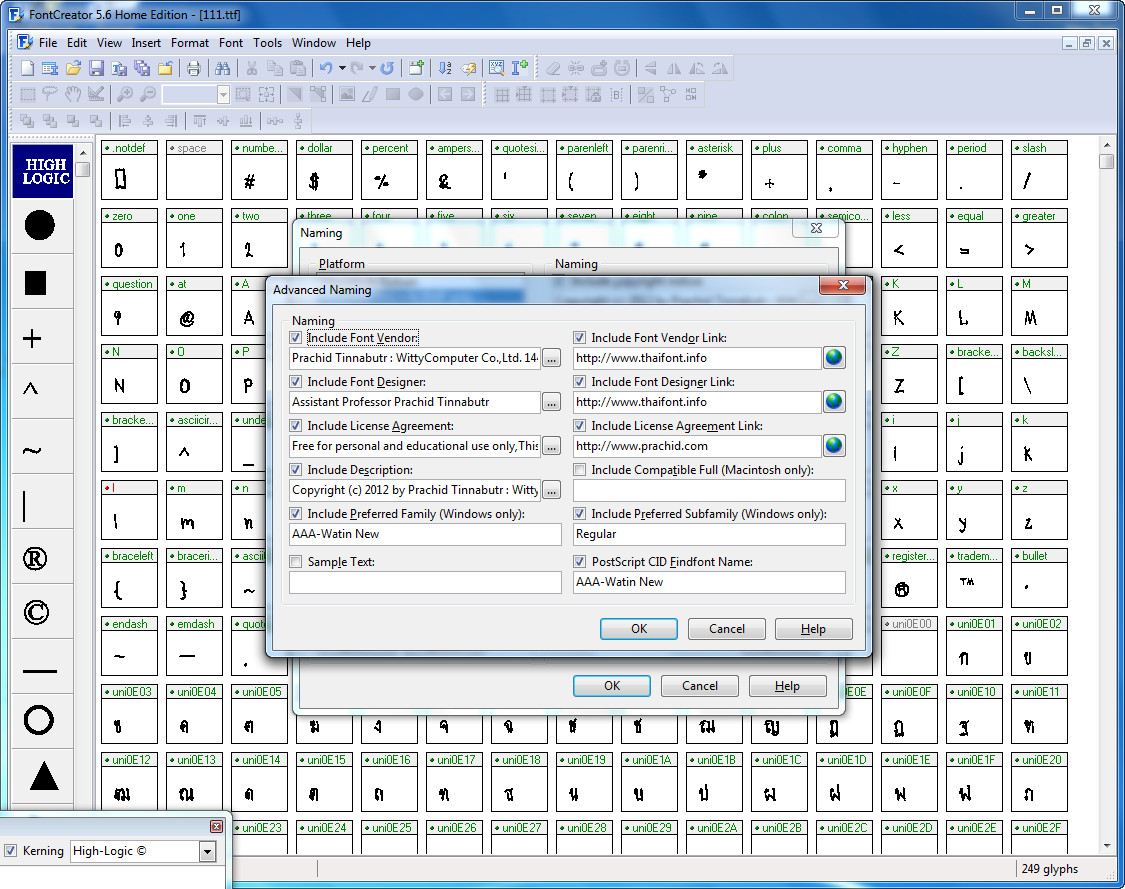Select the dollar glyph cell
Image resolution: width=1125 pixels, height=889 pixels.
(324, 170)
